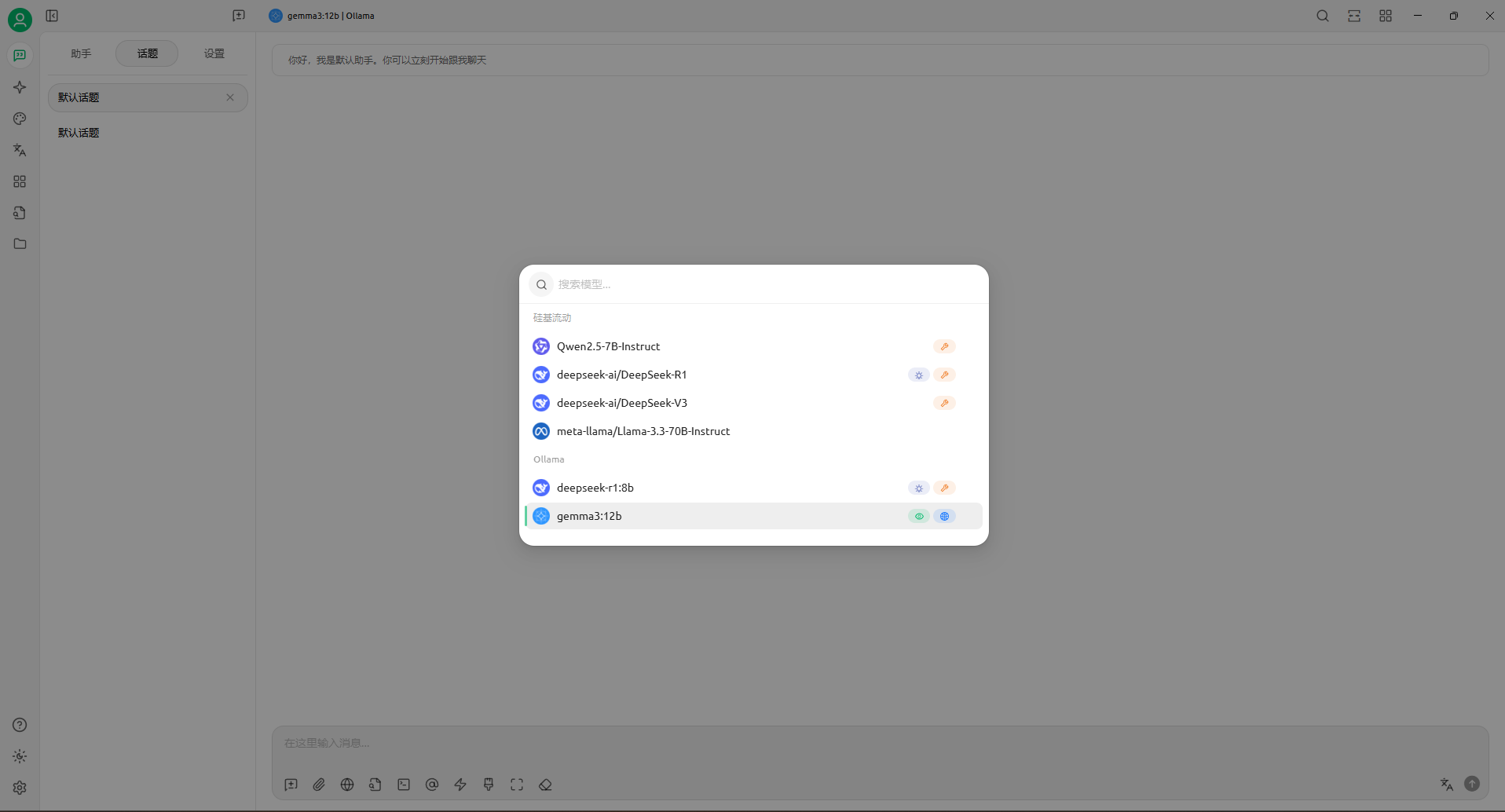
Task: Switch to the 设置 tab
Action: coord(214,53)
